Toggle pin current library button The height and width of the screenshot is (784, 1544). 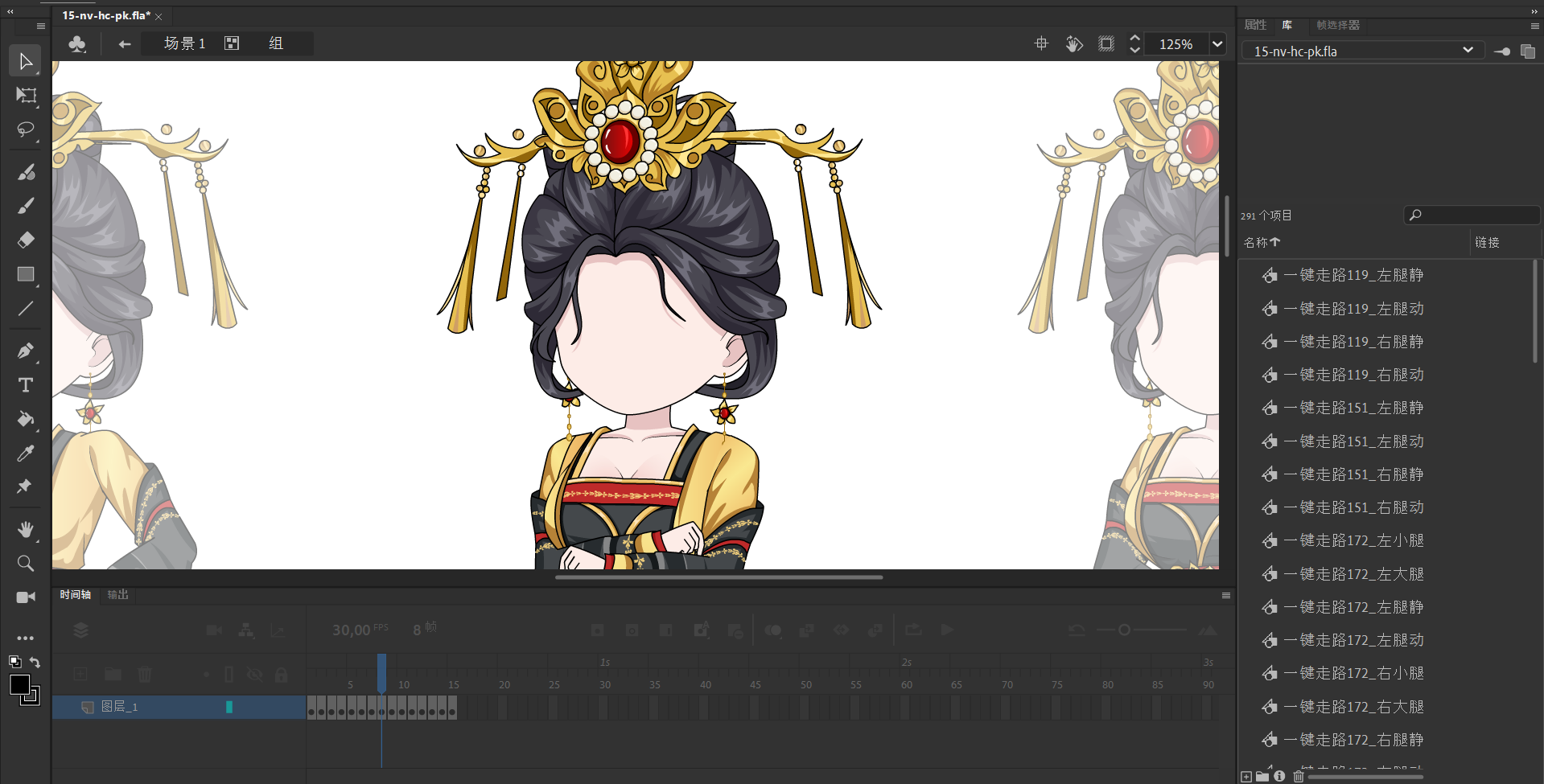click(1501, 51)
